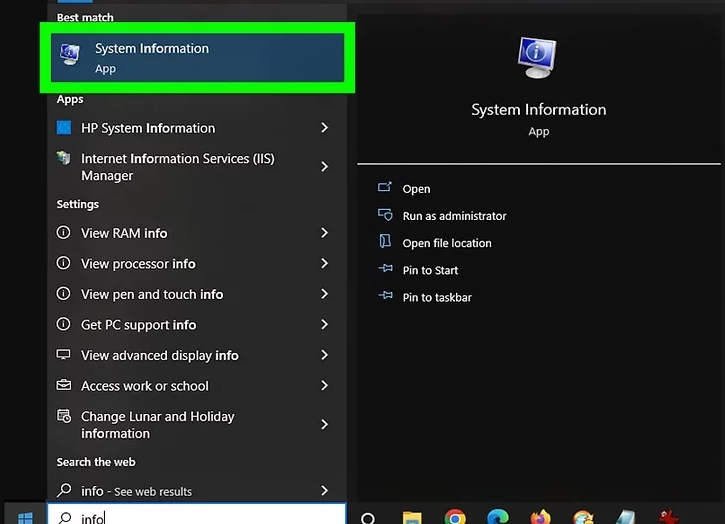Click the Run as administrator shield icon
This screenshot has width=725, height=524.
pyautogui.click(x=385, y=215)
